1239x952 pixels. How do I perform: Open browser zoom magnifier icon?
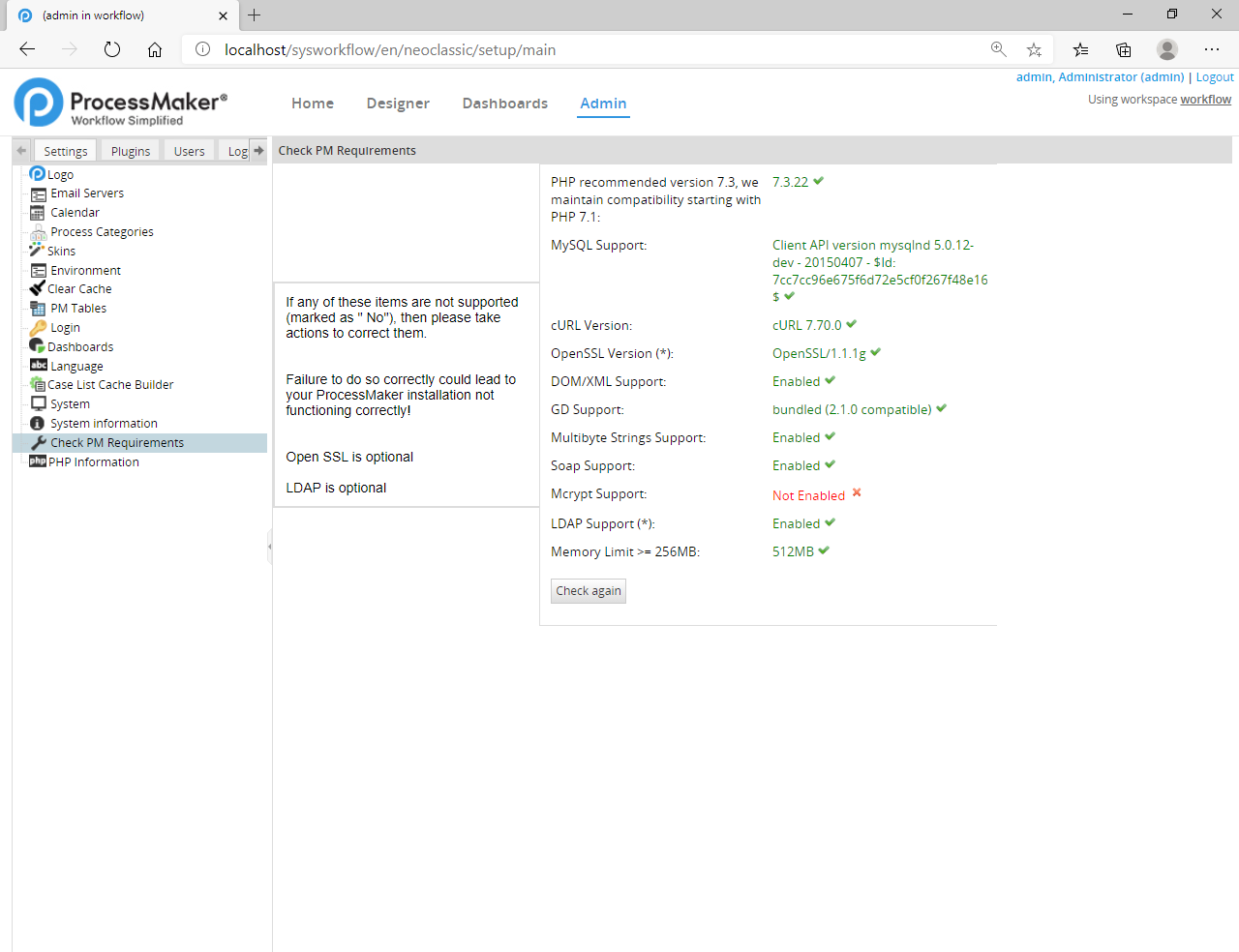(998, 49)
